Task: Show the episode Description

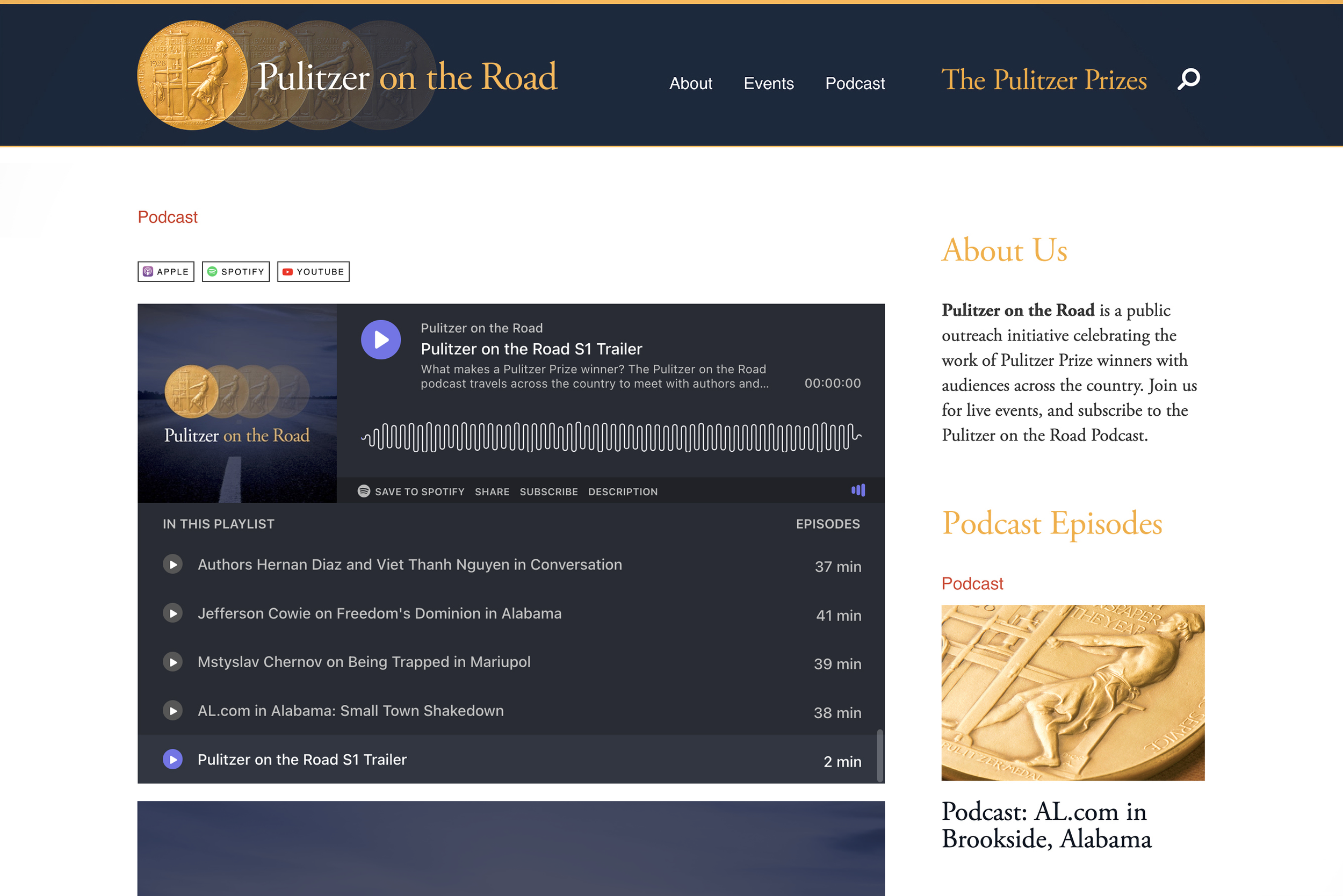Action: coord(623,492)
